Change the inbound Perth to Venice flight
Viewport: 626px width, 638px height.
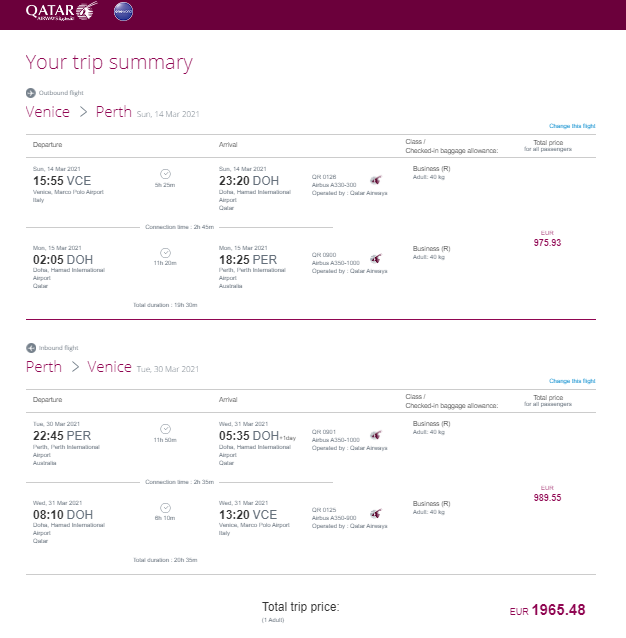572,381
